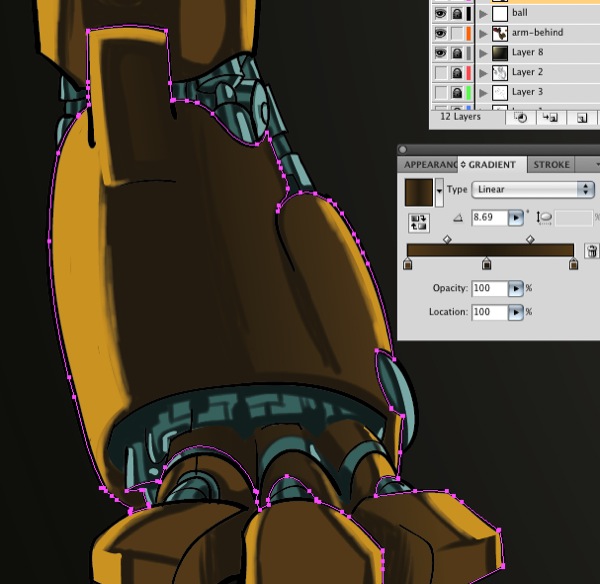Expand the arm-behind layer contents
Screen dimensions: 600x584
pos(483,33)
